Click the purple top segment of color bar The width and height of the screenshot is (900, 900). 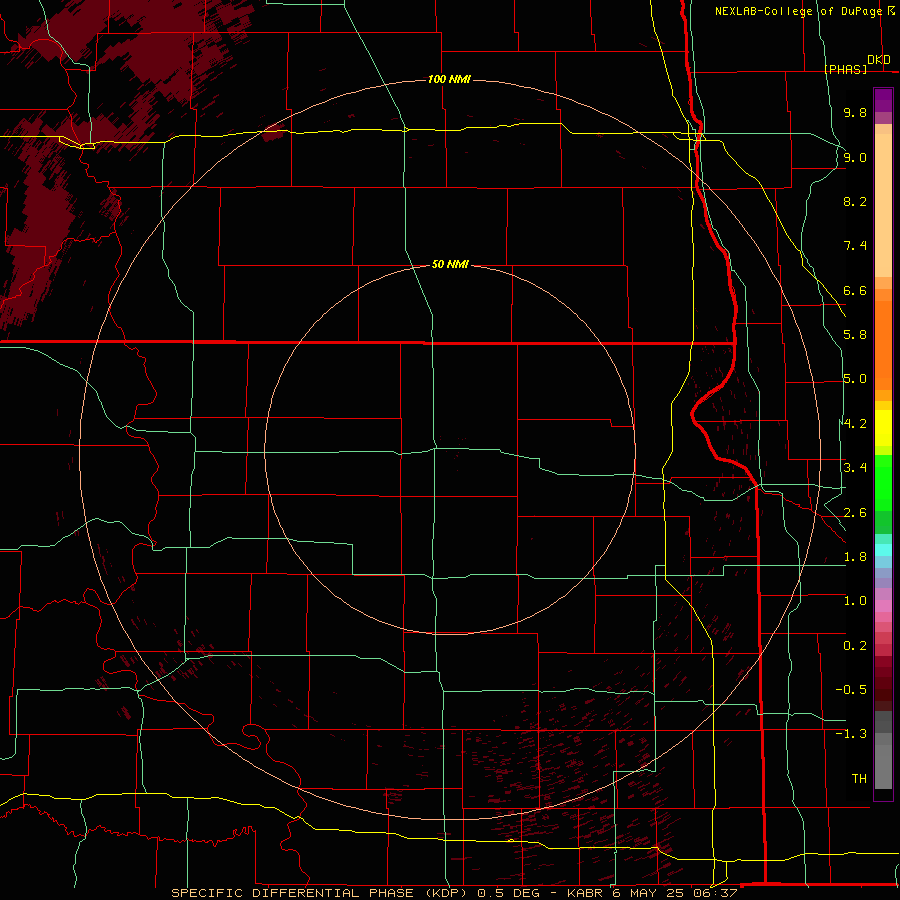pos(883,100)
